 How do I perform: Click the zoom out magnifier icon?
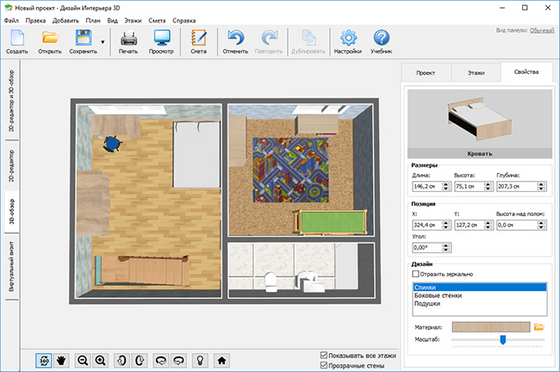coord(83,361)
